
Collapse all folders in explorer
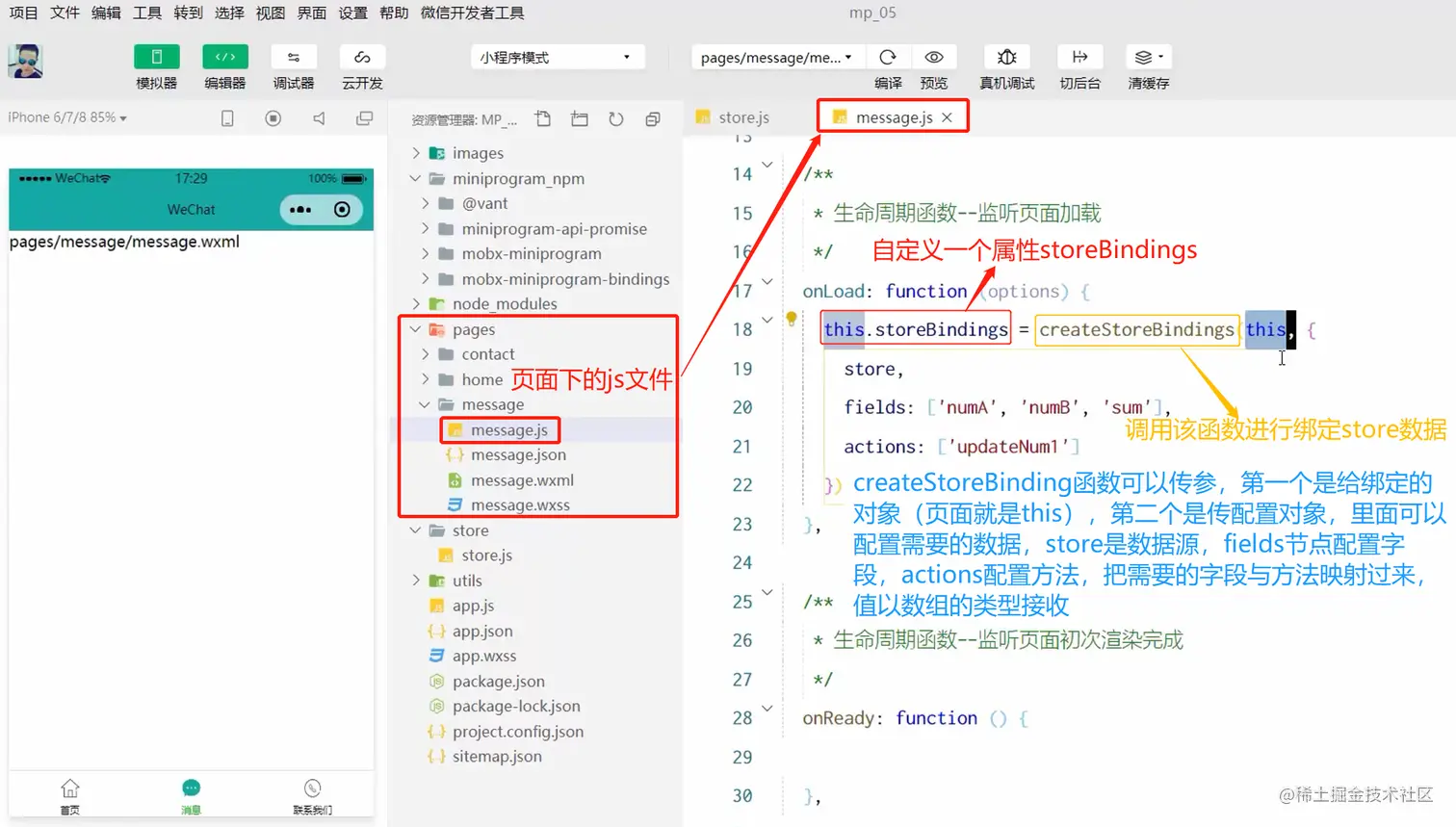pyautogui.click(x=653, y=119)
